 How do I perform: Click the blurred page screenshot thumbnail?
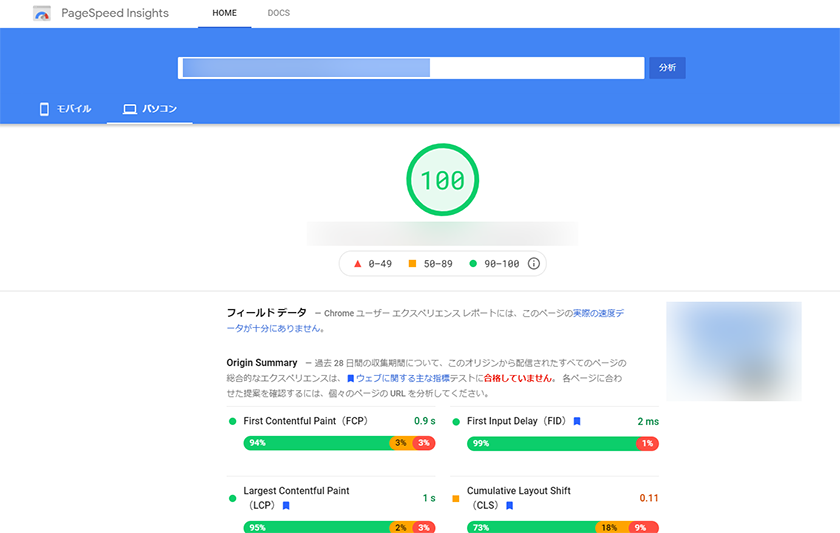pyautogui.click(x=733, y=351)
